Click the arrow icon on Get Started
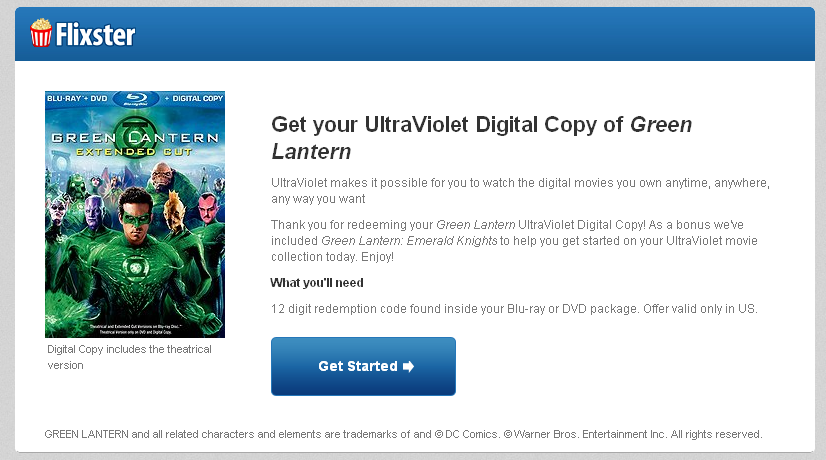 click(408, 367)
